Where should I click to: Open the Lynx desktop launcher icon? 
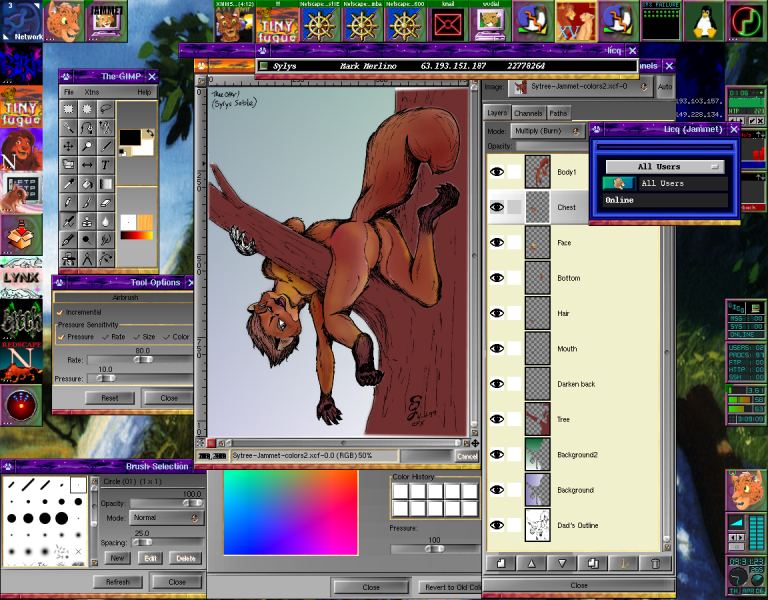(x=21, y=277)
